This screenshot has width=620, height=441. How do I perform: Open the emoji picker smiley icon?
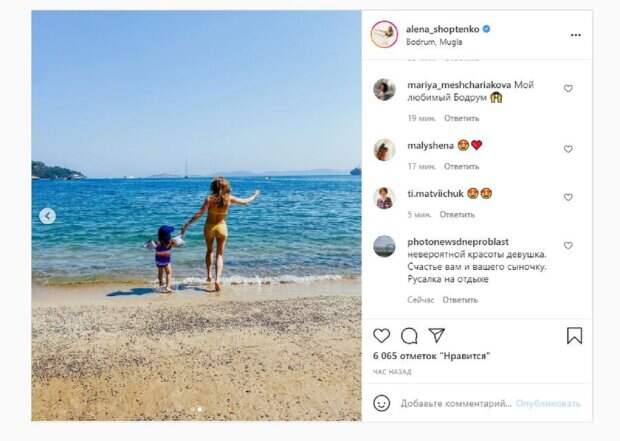point(382,403)
